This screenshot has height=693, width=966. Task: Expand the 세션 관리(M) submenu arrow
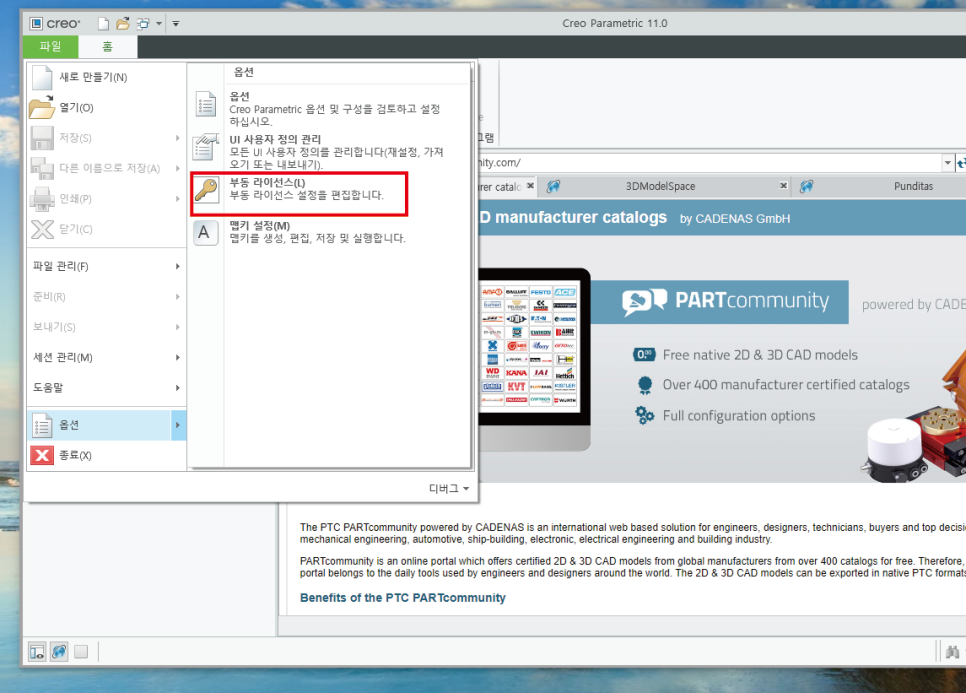pos(177,357)
